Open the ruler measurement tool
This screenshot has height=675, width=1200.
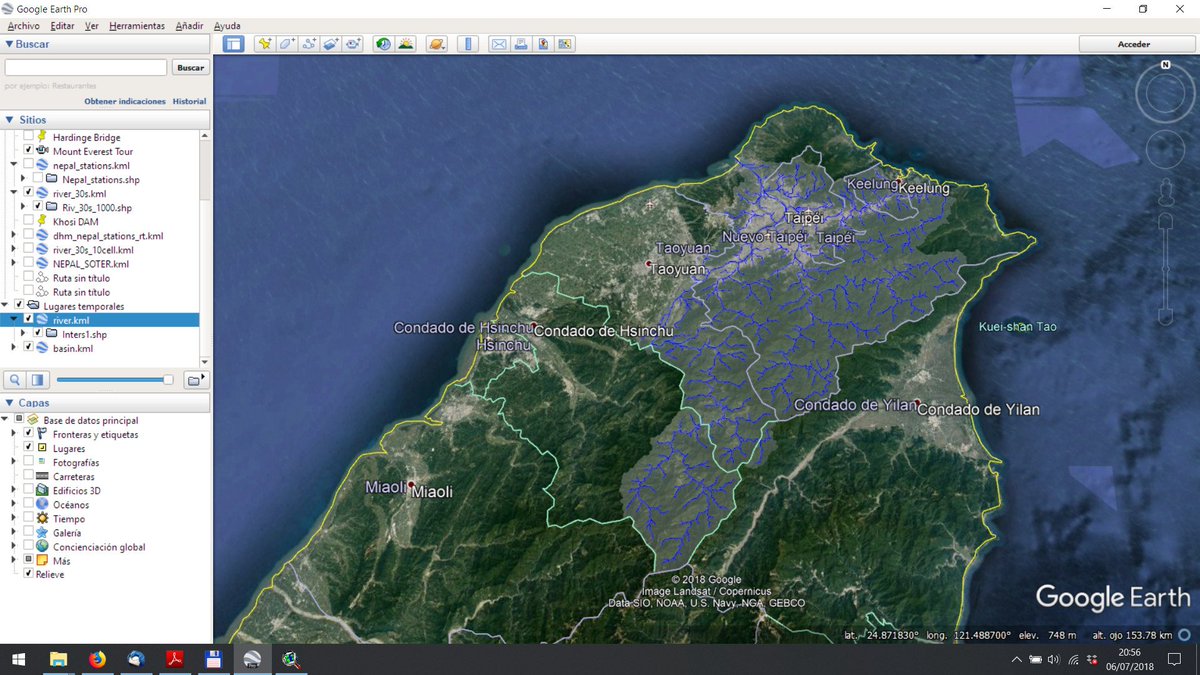[467, 44]
